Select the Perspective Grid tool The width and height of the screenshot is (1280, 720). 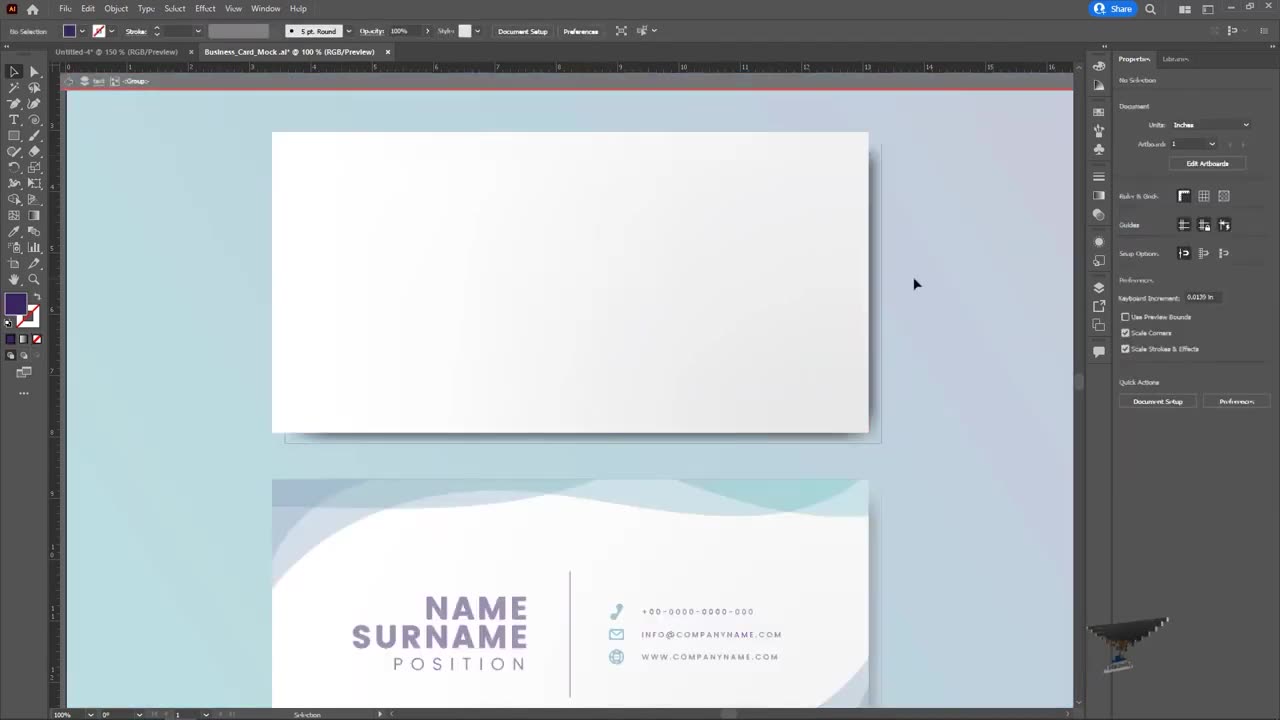34,200
